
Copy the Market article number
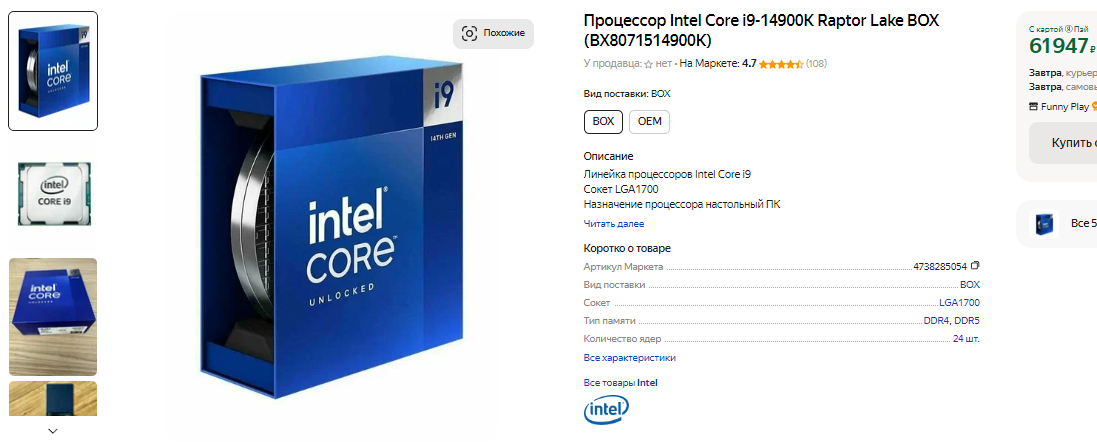(x=975, y=266)
